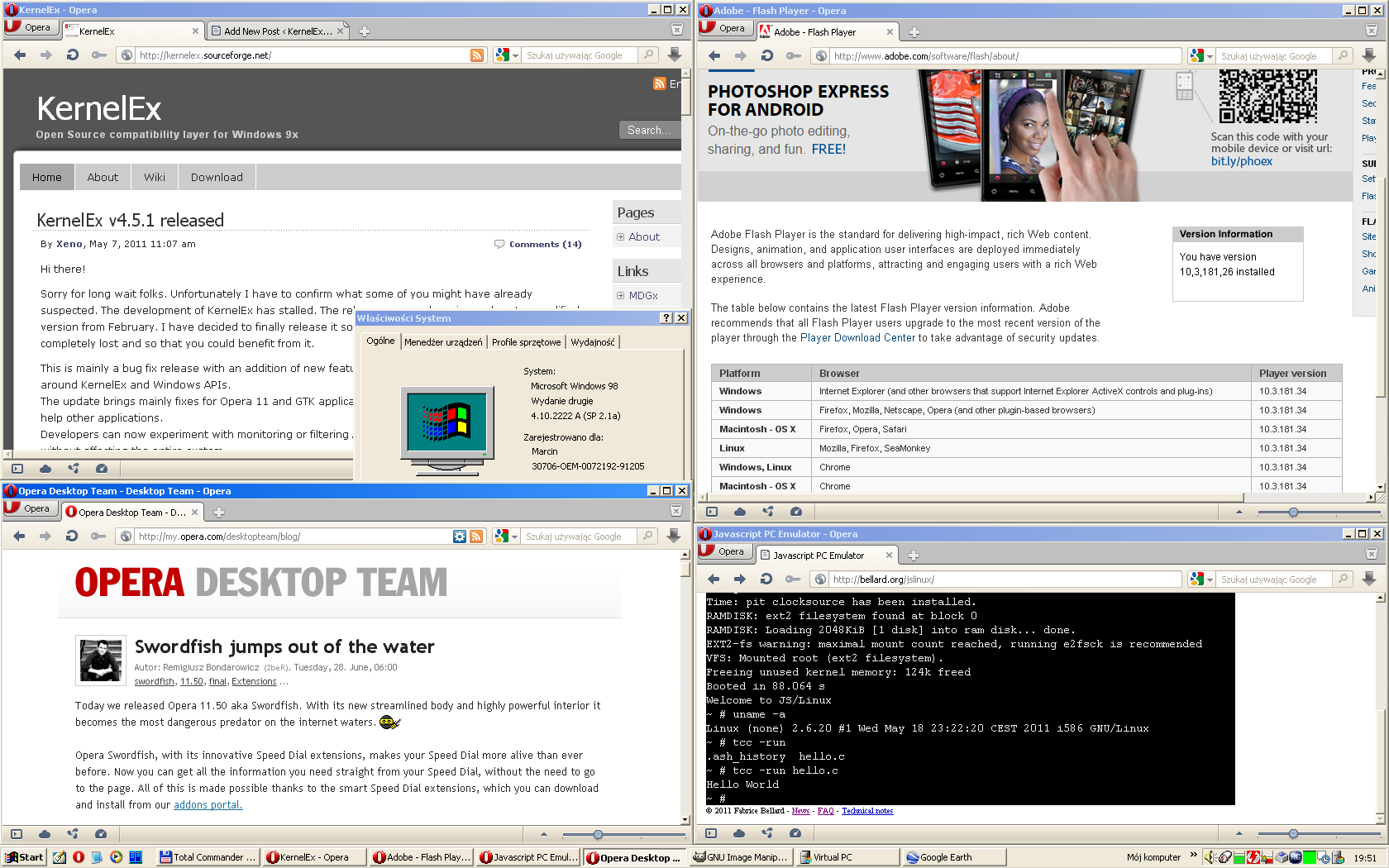The height and width of the screenshot is (868, 1389).
Task: Follow the addons portal link
Action: pos(208,805)
